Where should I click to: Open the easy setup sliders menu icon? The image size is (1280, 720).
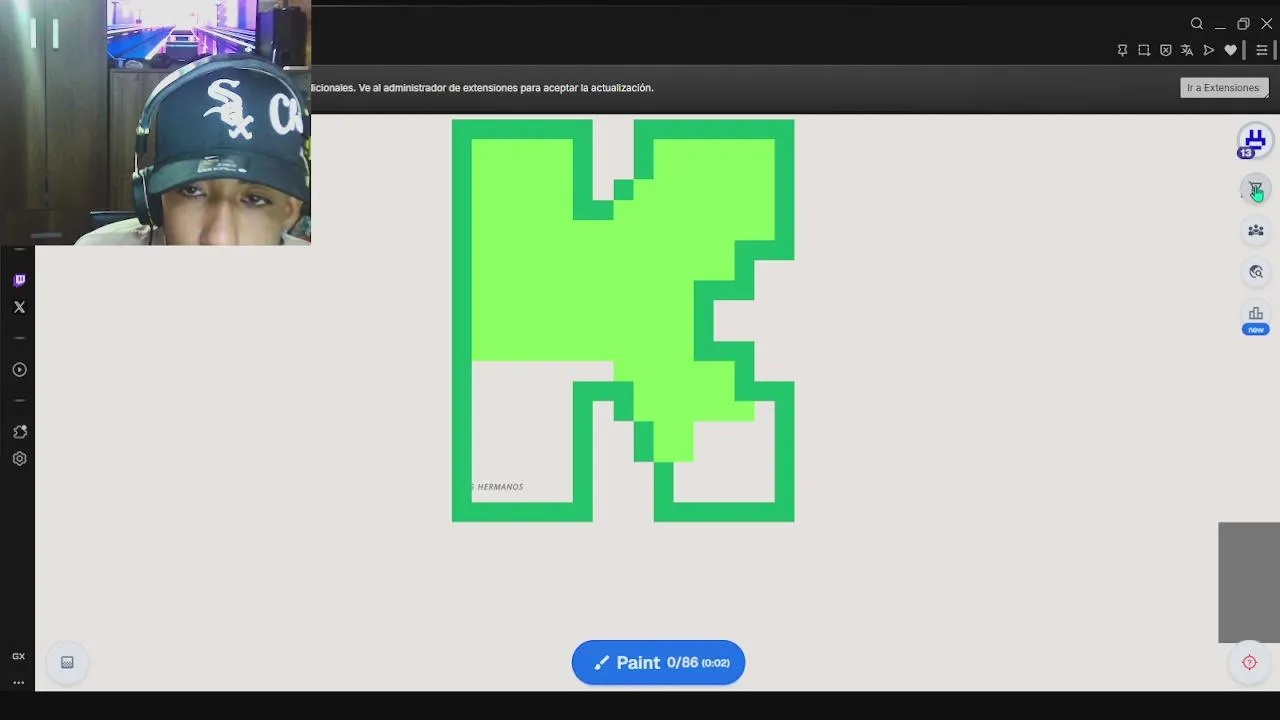point(1261,50)
